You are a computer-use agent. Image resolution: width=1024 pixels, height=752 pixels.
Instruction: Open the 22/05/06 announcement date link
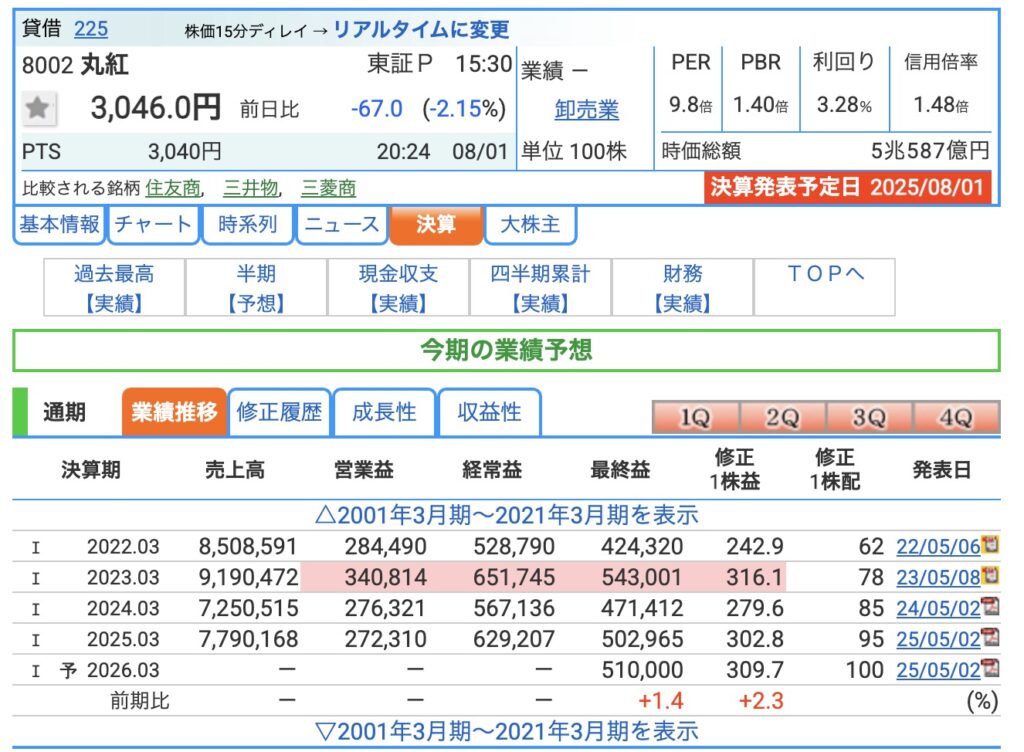pyautogui.click(x=938, y=546)
